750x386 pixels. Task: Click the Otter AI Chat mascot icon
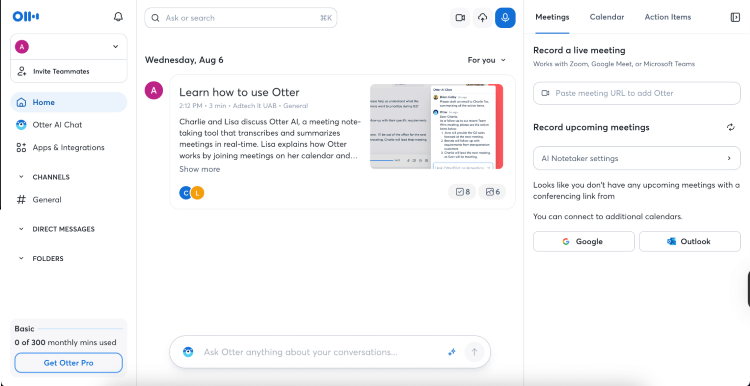(x=21, y=125)
